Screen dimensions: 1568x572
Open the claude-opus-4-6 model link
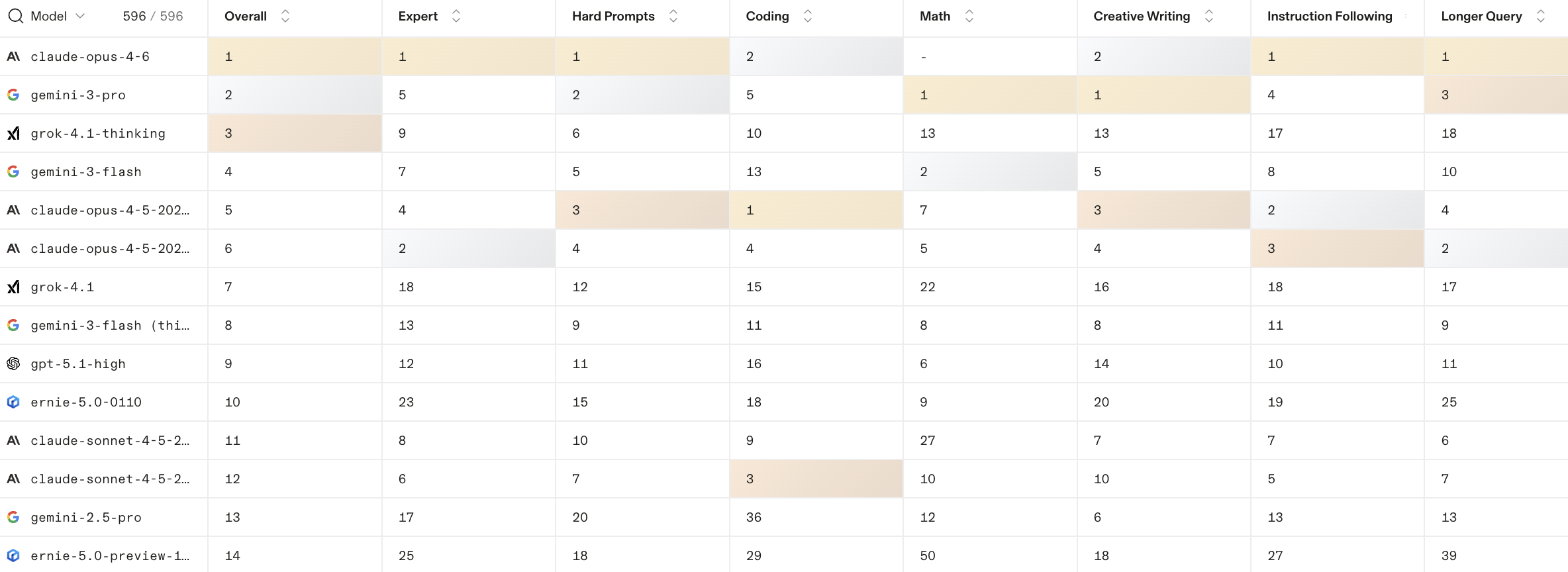pyautogui.click(x=90, y=57)
